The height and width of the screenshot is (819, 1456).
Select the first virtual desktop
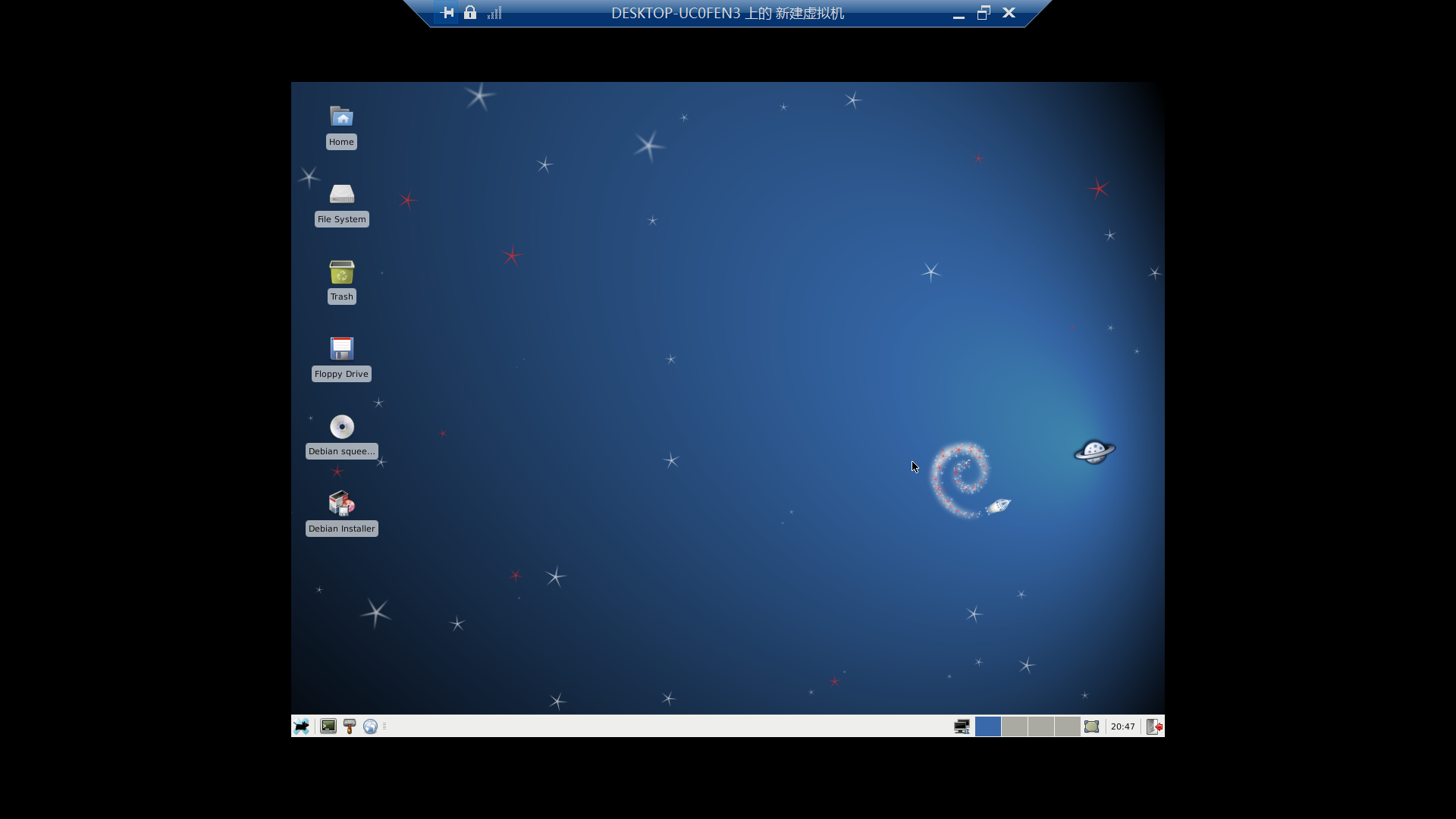click(988, 725)
